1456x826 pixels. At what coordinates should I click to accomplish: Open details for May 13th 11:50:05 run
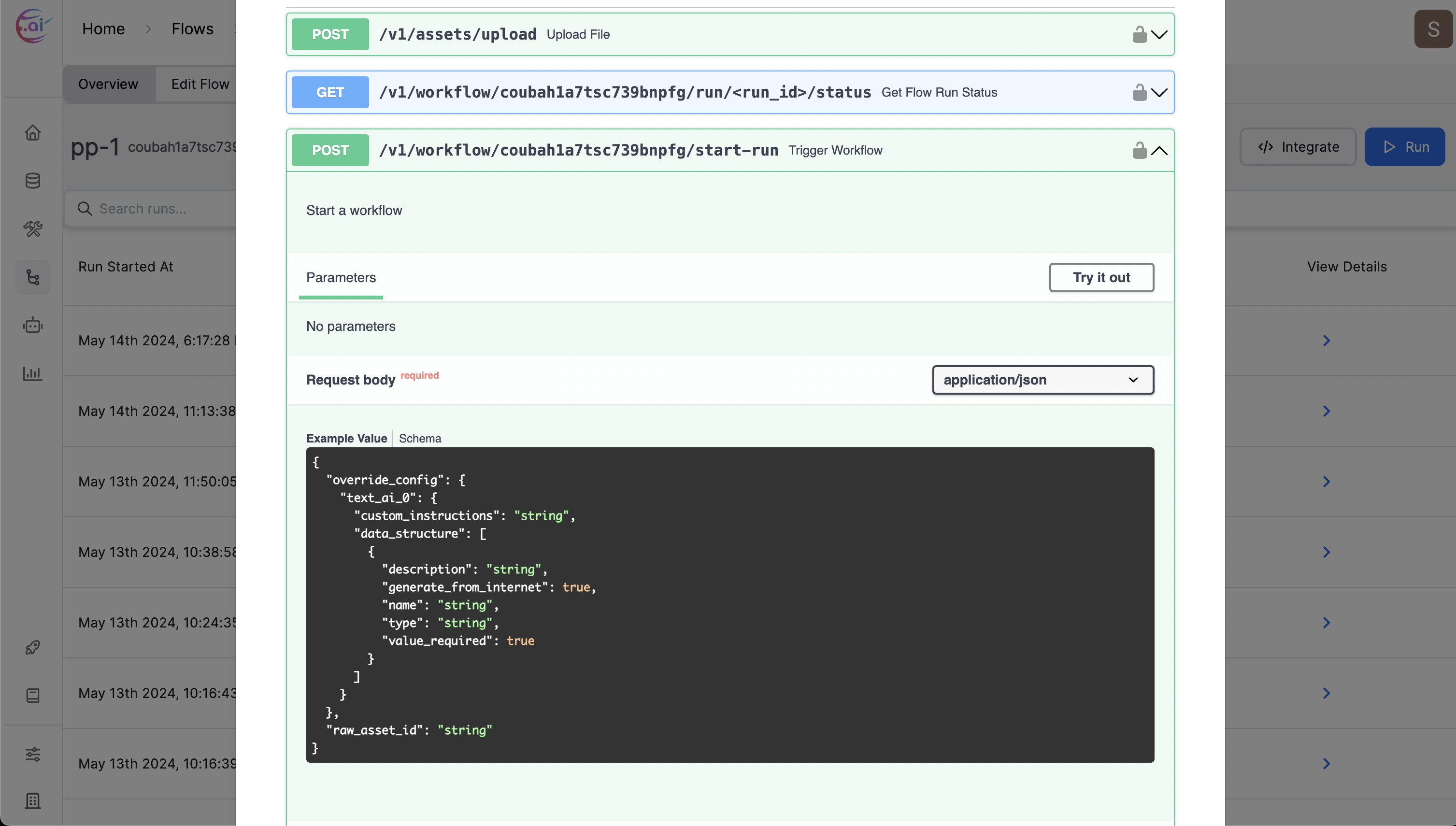pos(1327,482)
